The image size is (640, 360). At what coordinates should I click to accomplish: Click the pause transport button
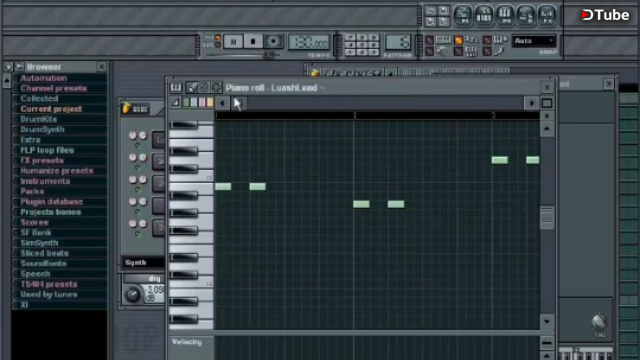(x=233, y=42)
